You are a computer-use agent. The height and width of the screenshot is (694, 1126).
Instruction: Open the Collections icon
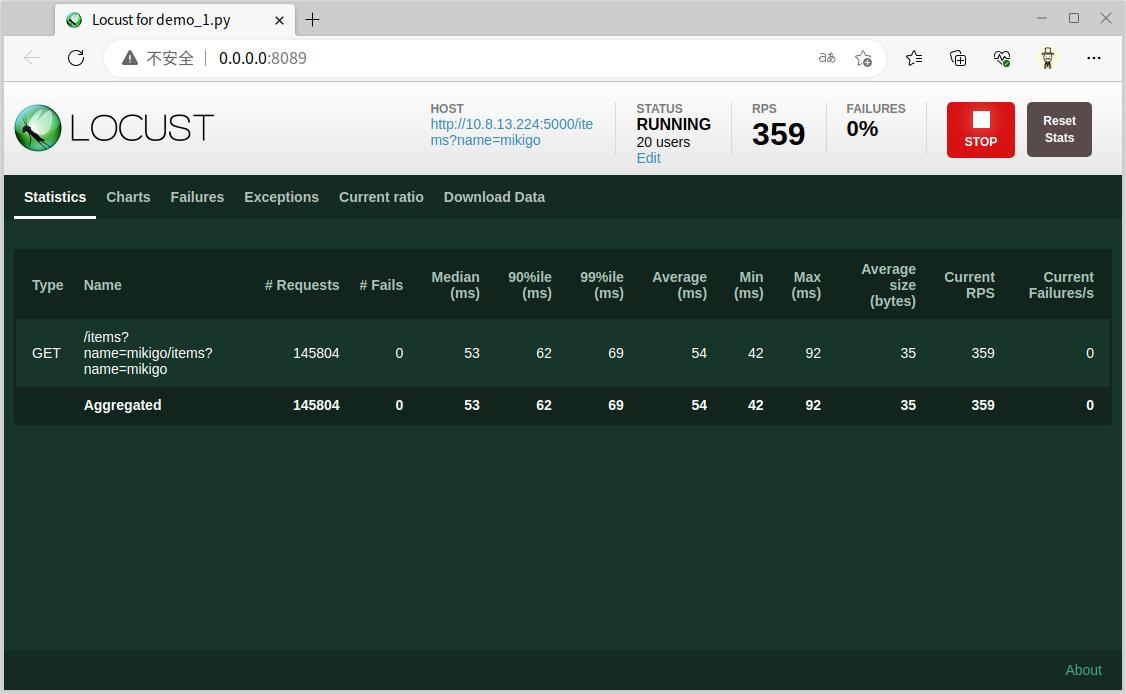point(958,58)
